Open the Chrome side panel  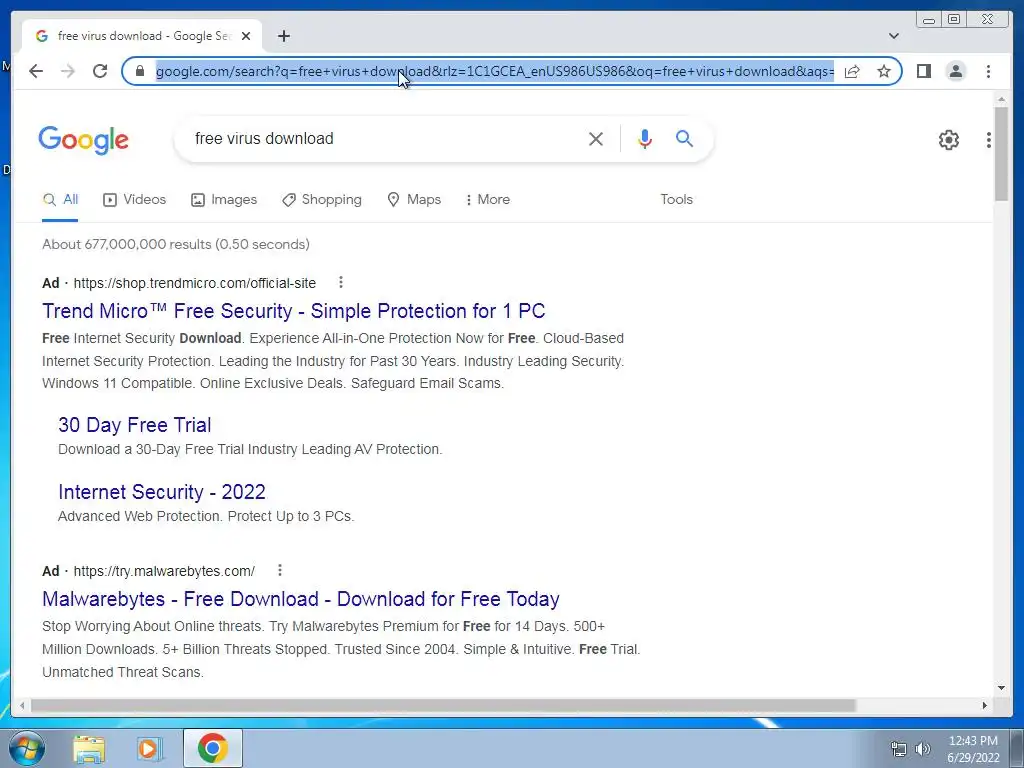(923, 71)
